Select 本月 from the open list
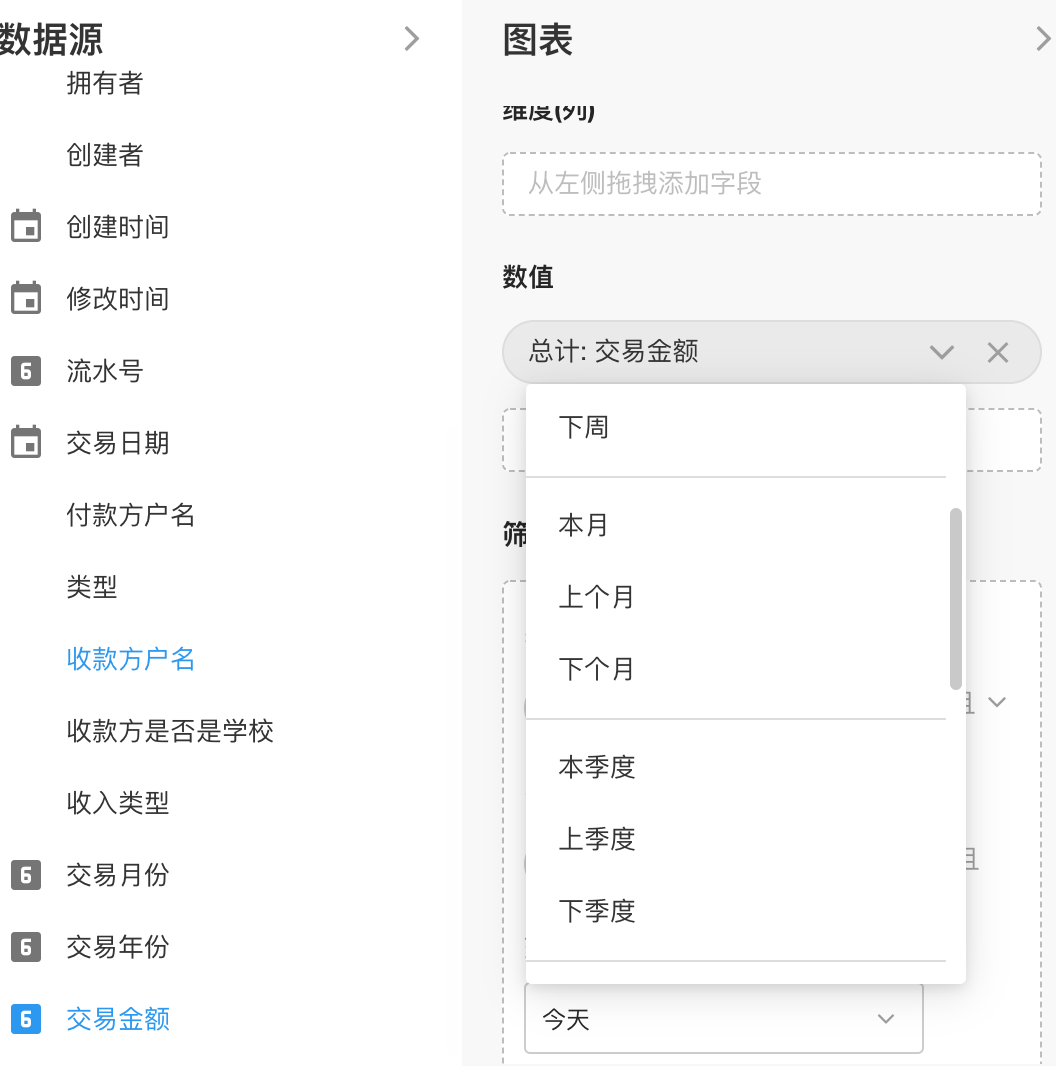 583,525
